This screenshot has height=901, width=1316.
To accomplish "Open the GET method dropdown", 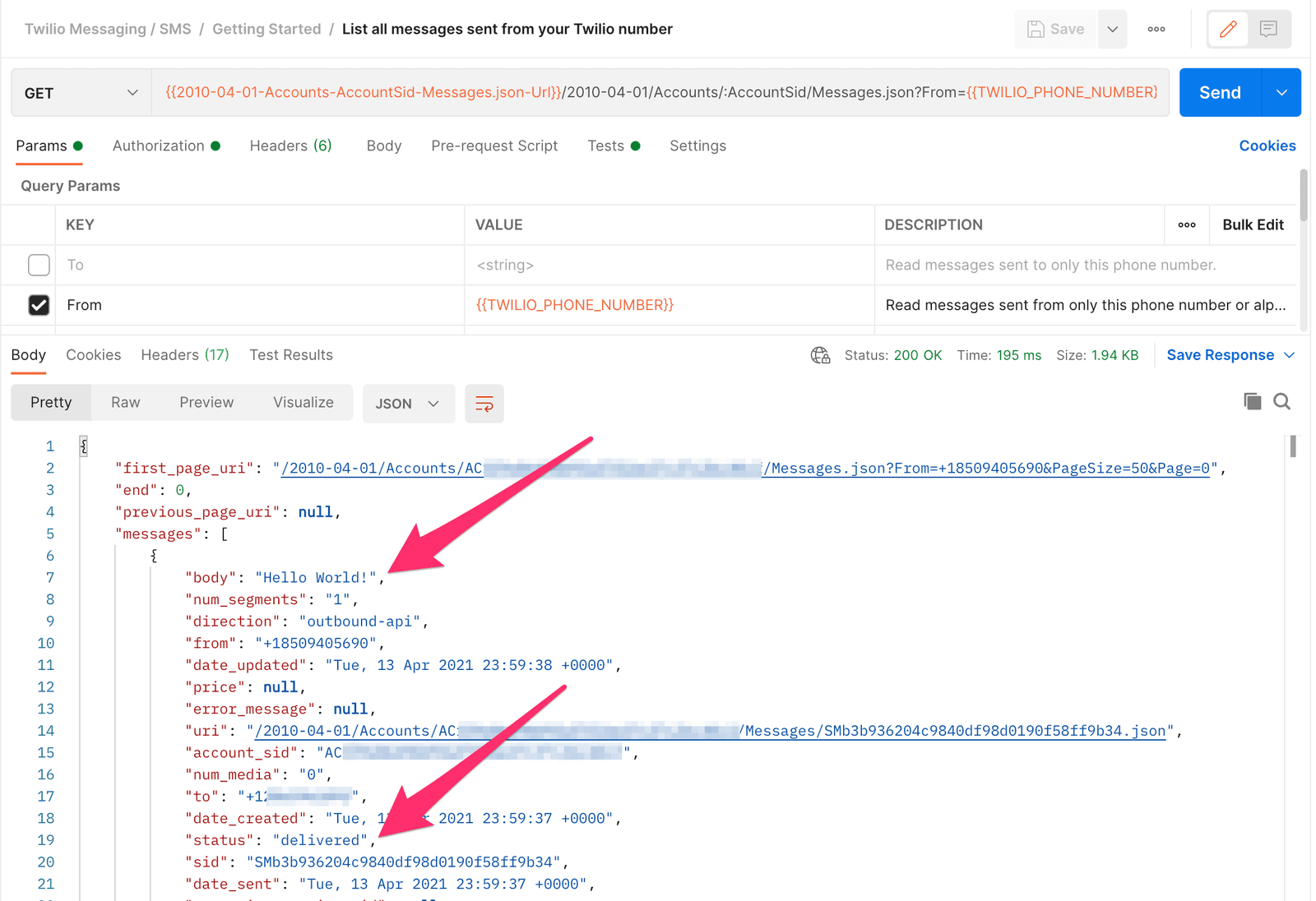I will pos(80,92).
